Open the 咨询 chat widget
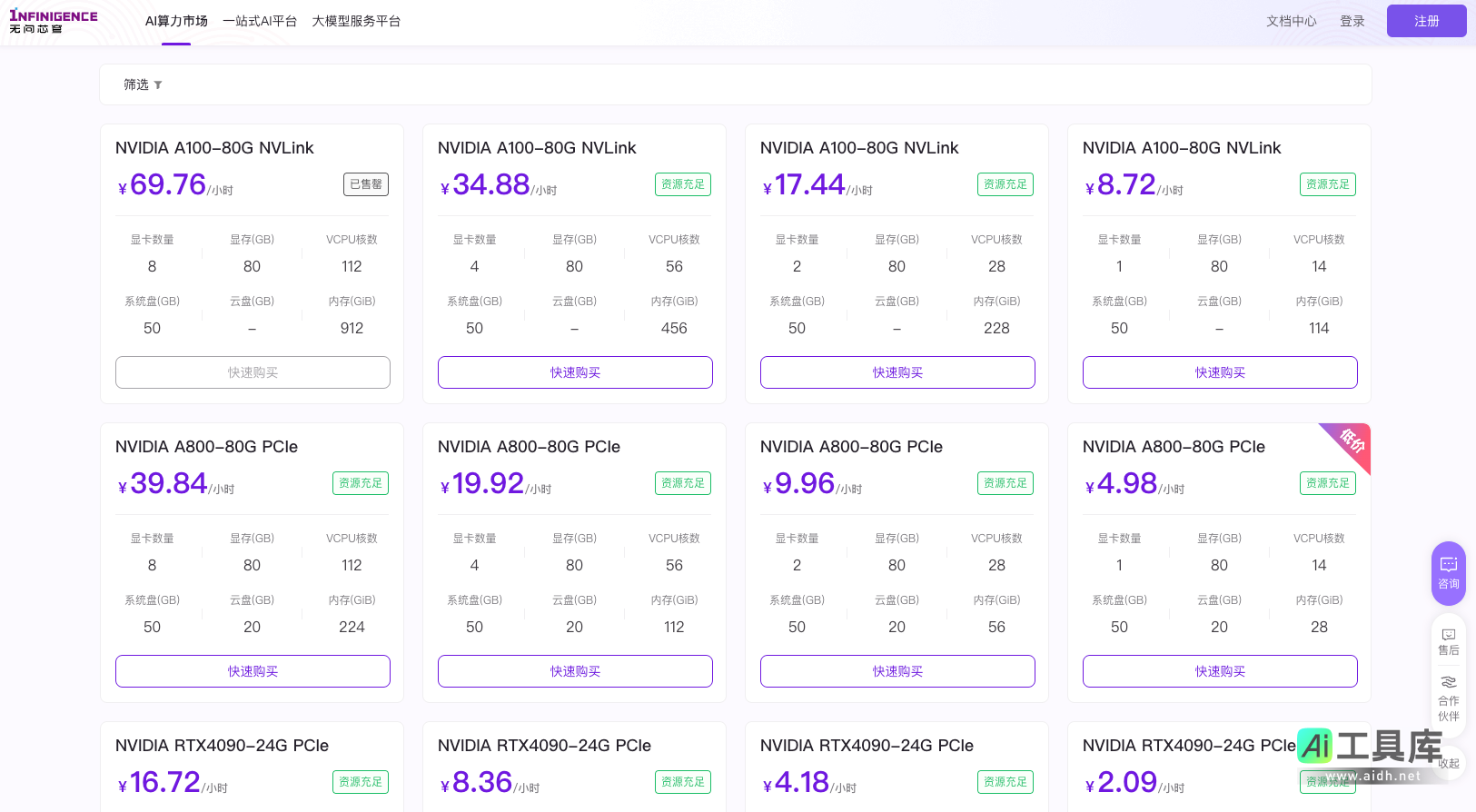 (1448, 573)
